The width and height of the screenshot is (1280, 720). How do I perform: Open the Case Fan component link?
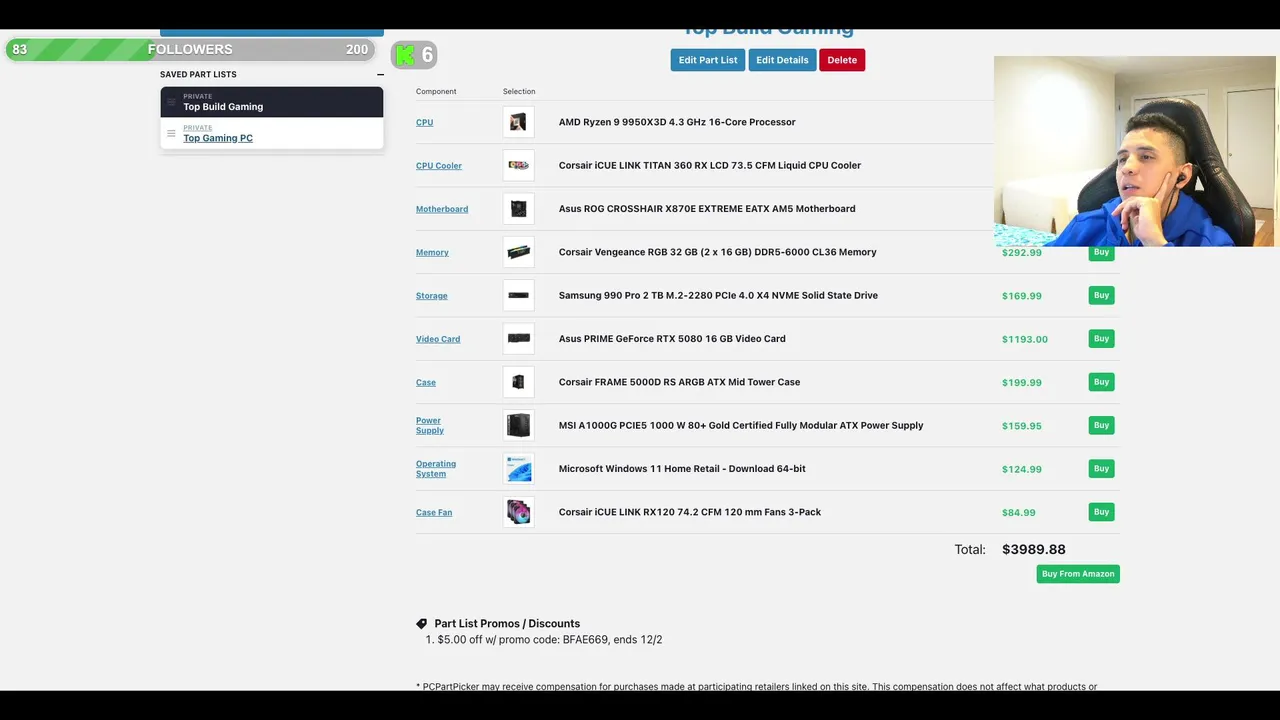point(434,512)
